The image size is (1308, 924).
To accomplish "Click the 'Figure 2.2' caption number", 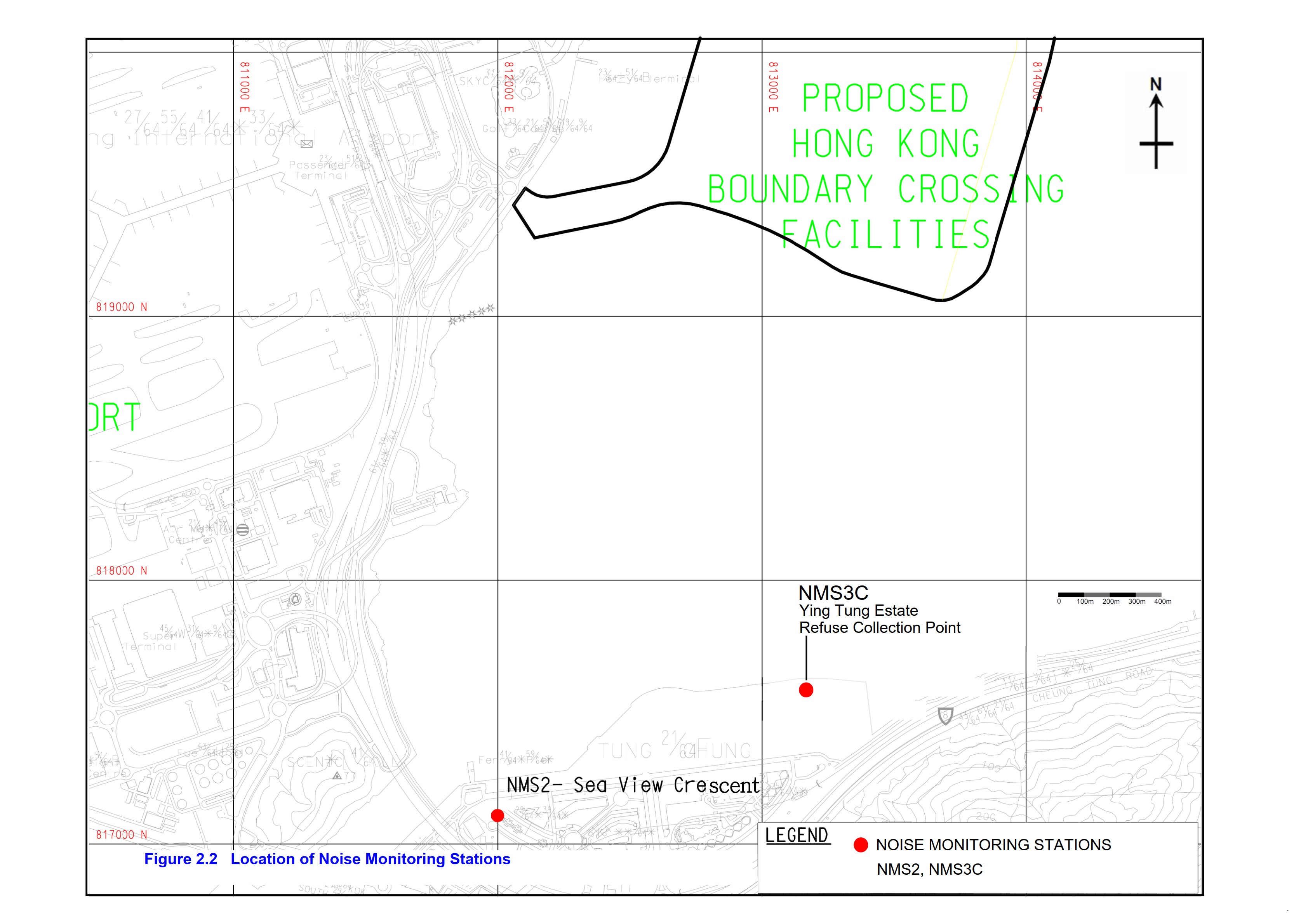I will pyautogui.click(x=181, y=858).
